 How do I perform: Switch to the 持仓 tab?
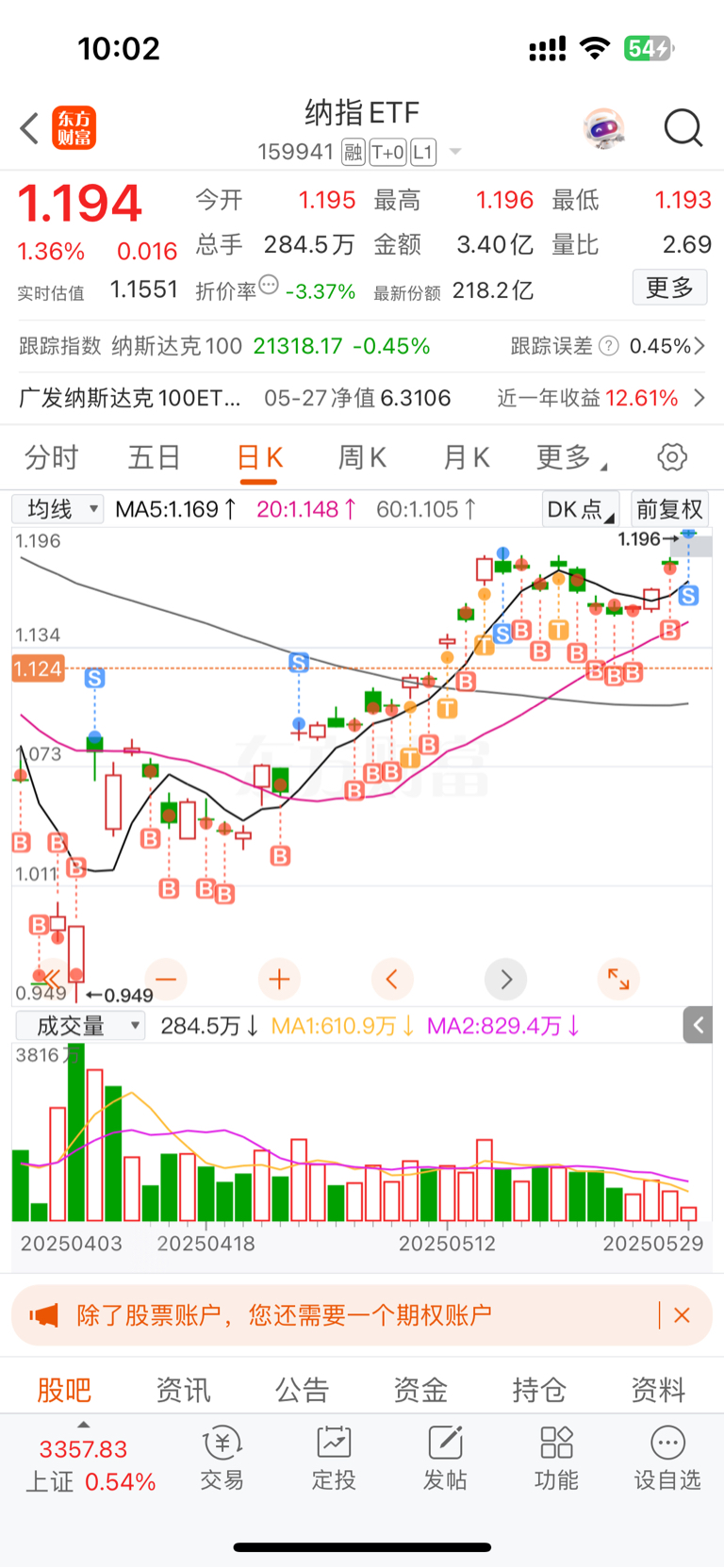coord(539,1390)
